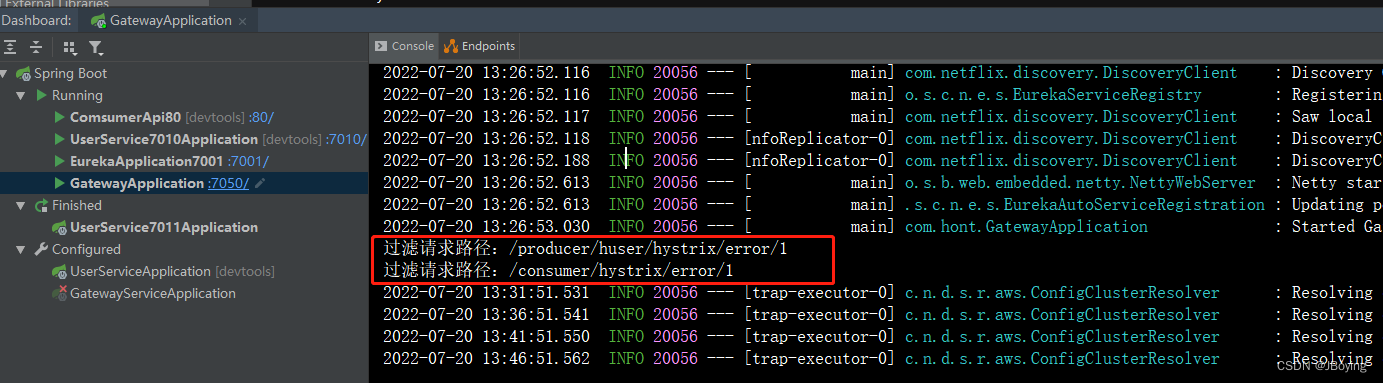Click the Spring Boot leaf icon
Image resolution: width=1383 pixels, height=383 pixels.
pos(23,73)
